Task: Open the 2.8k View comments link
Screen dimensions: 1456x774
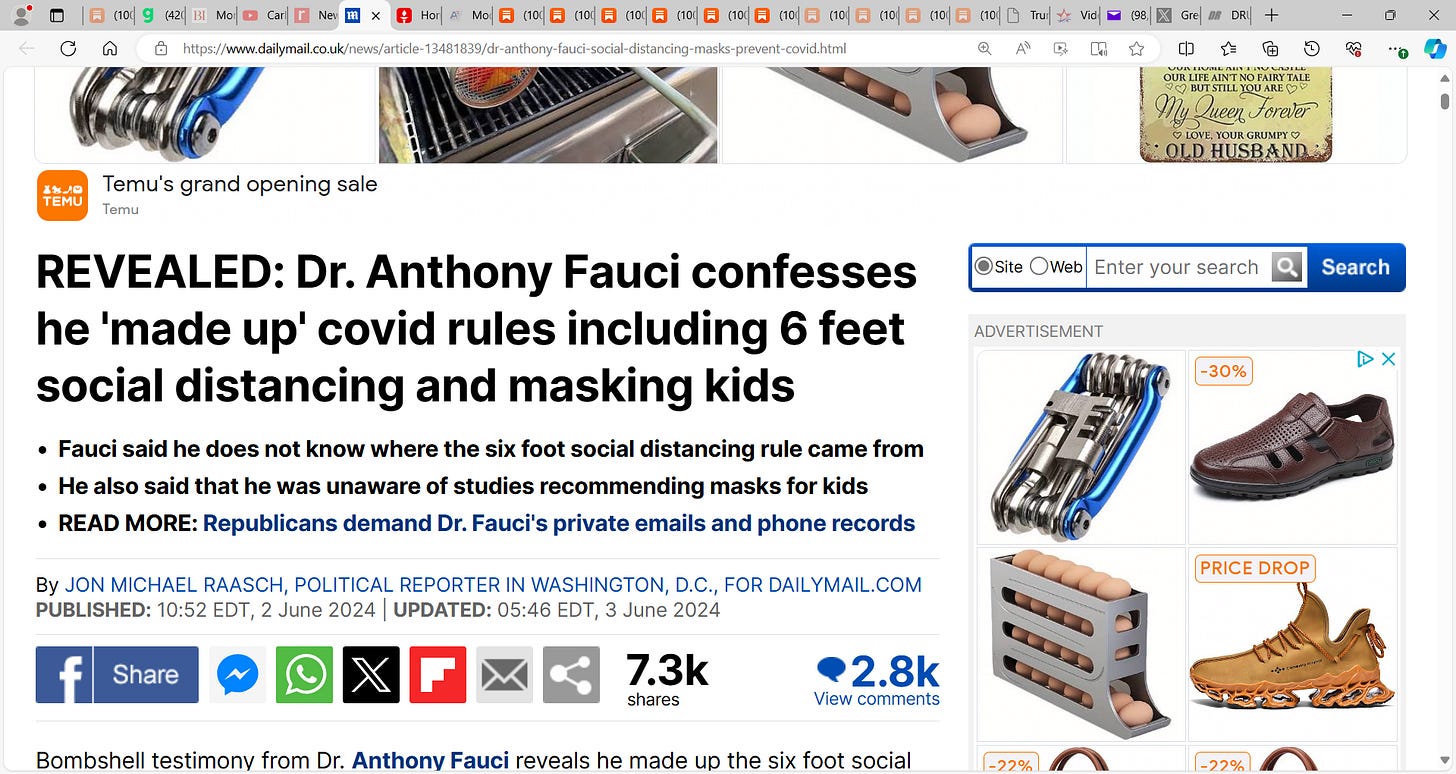Action: tap(878, 680)
